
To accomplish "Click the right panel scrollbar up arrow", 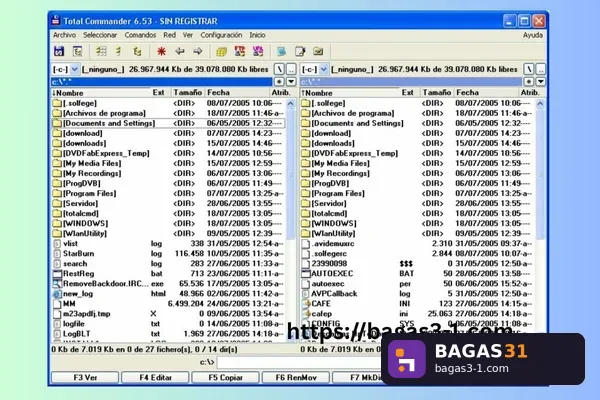I will tap(540, 103).
